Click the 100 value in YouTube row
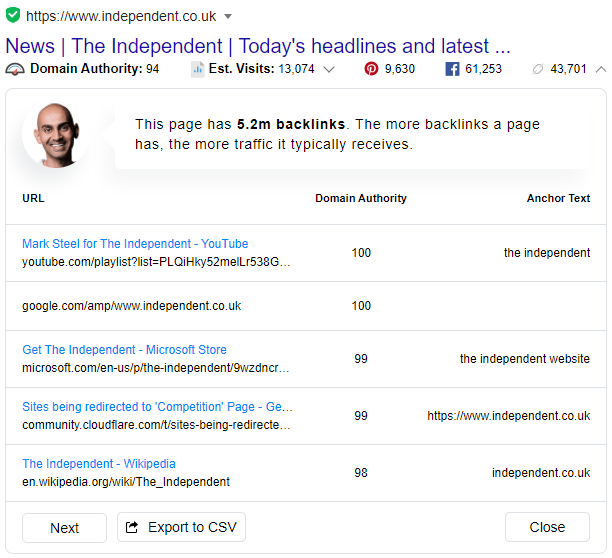Viewport: 612px width, 558px height. pyautogui.click(x=361, y=253)
